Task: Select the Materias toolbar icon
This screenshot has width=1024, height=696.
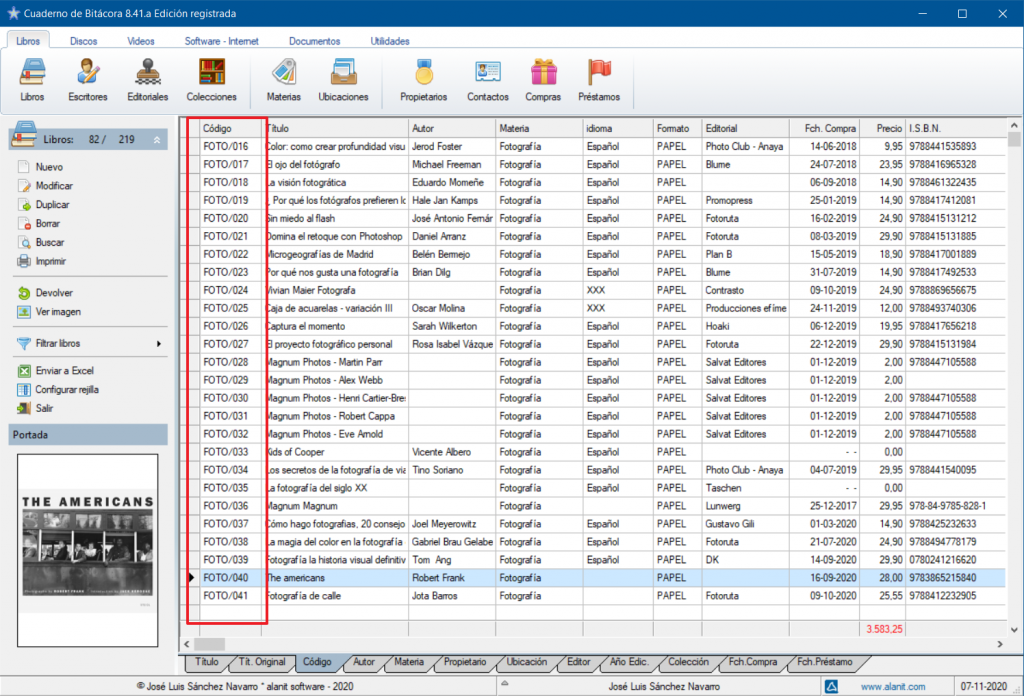Action: tap(283, 74)
